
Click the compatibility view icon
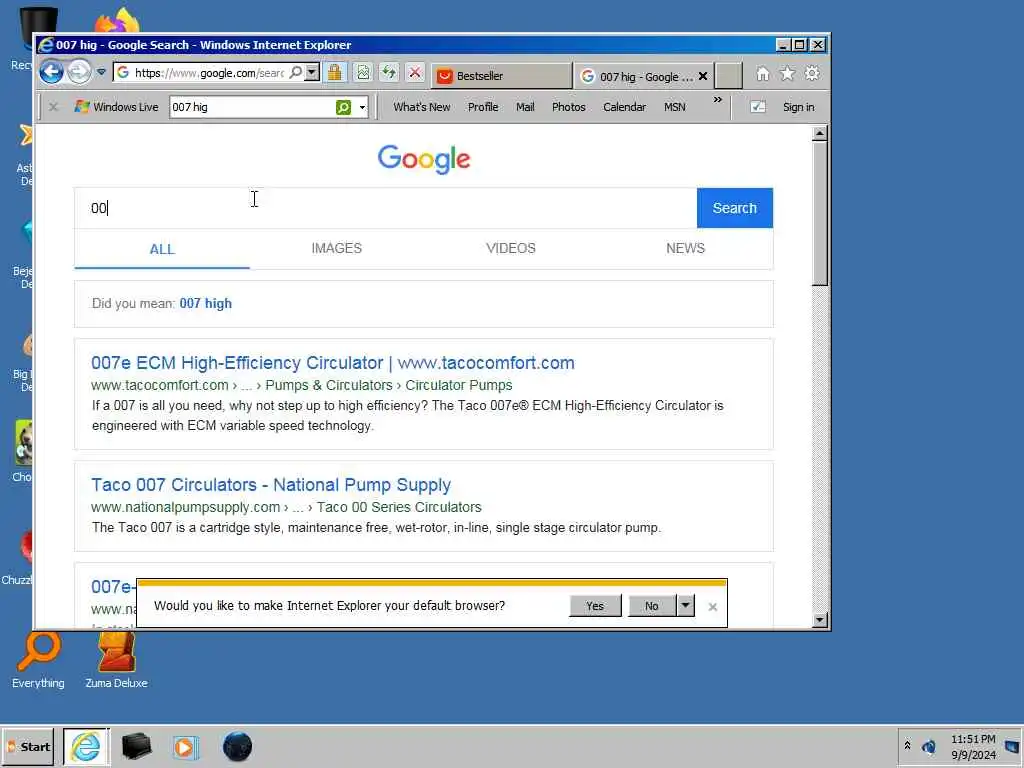363,72
